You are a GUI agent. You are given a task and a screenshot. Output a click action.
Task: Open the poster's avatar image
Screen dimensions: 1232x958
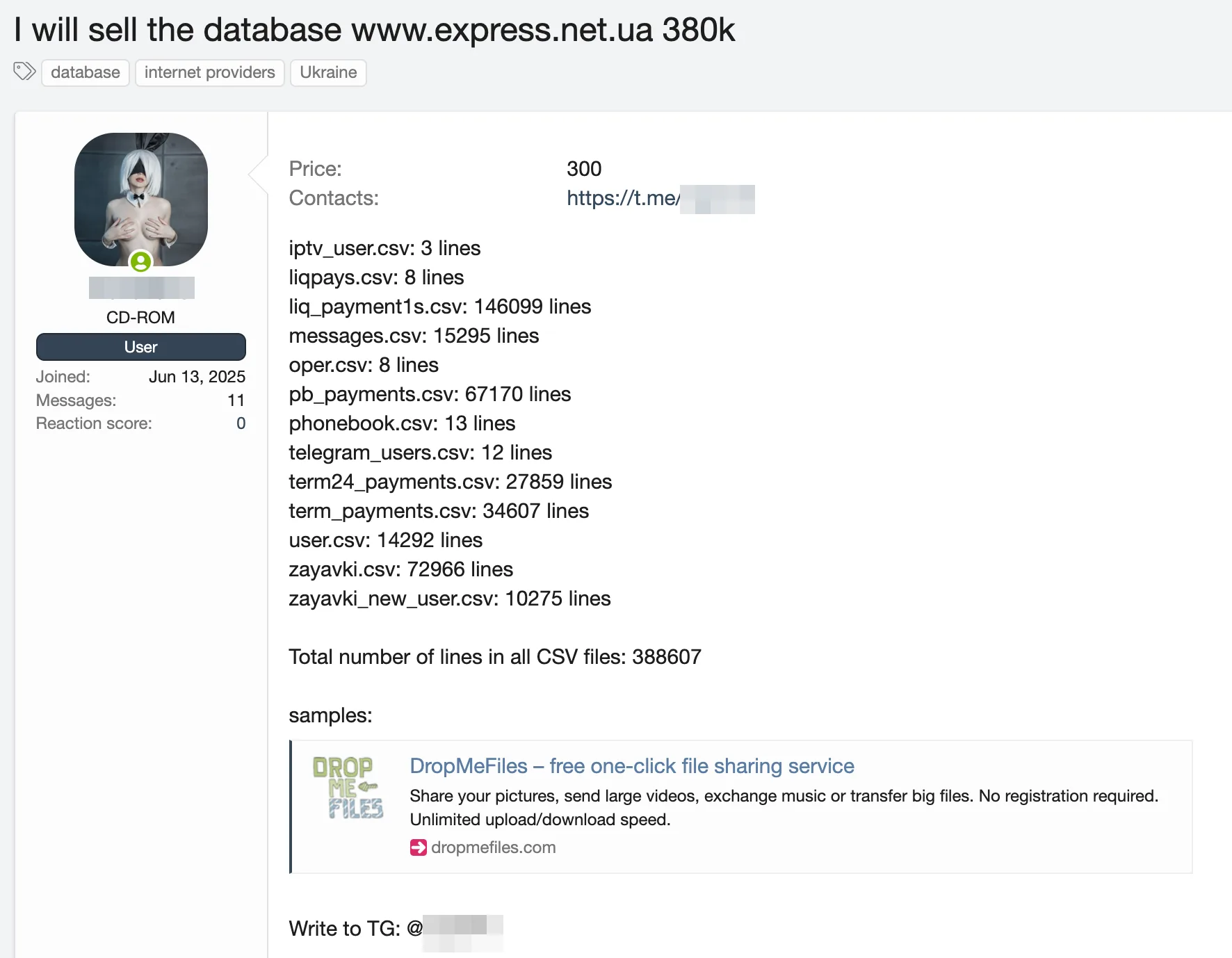[x=141, y=200]
